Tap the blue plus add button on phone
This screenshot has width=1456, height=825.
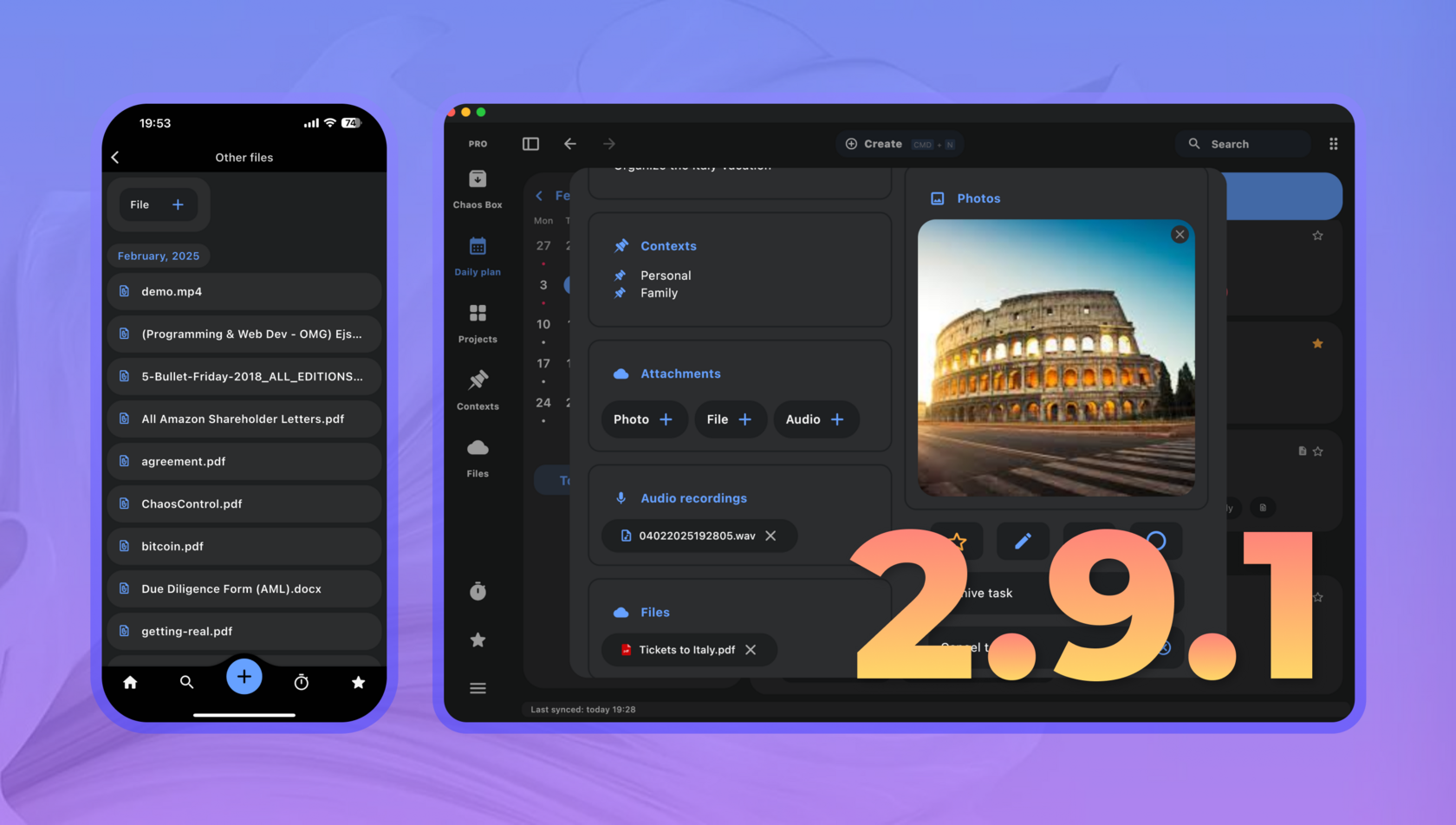244,676
